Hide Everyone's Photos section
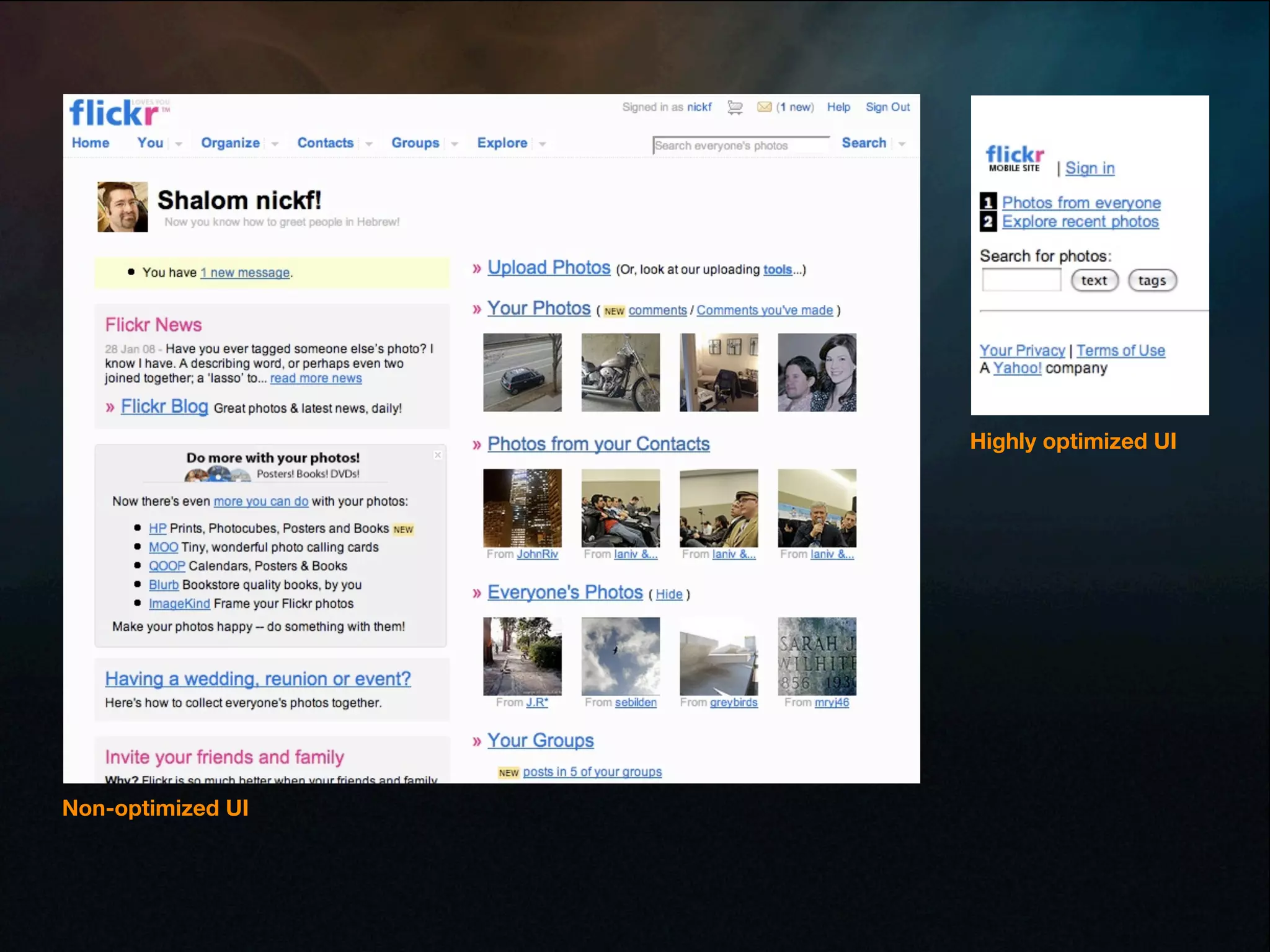The width and height of the screenshot is (1270, 952). (x=669, y=594)
